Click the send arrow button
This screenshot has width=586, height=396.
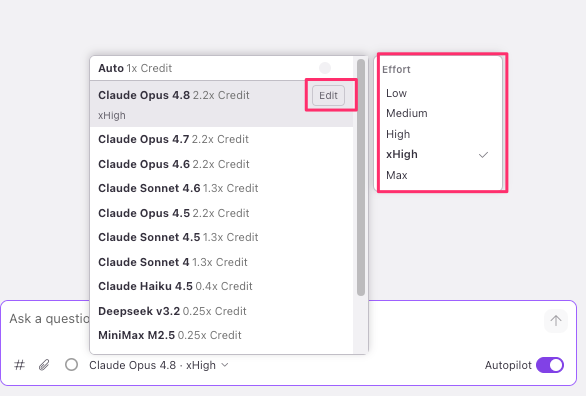click(556, 321)
